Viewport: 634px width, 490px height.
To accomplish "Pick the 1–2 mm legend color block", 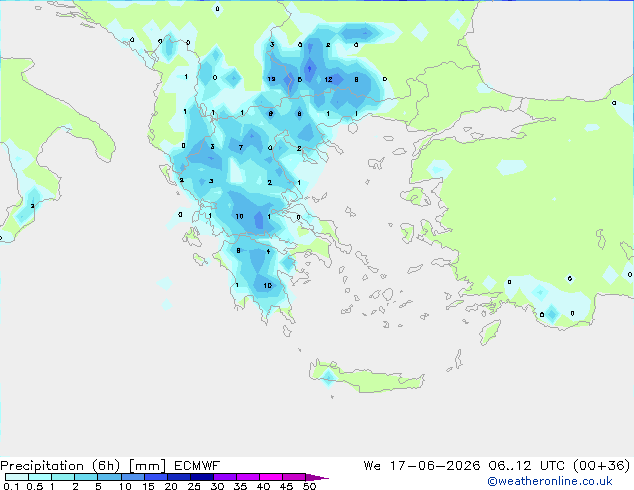I will tap(63, 477).
